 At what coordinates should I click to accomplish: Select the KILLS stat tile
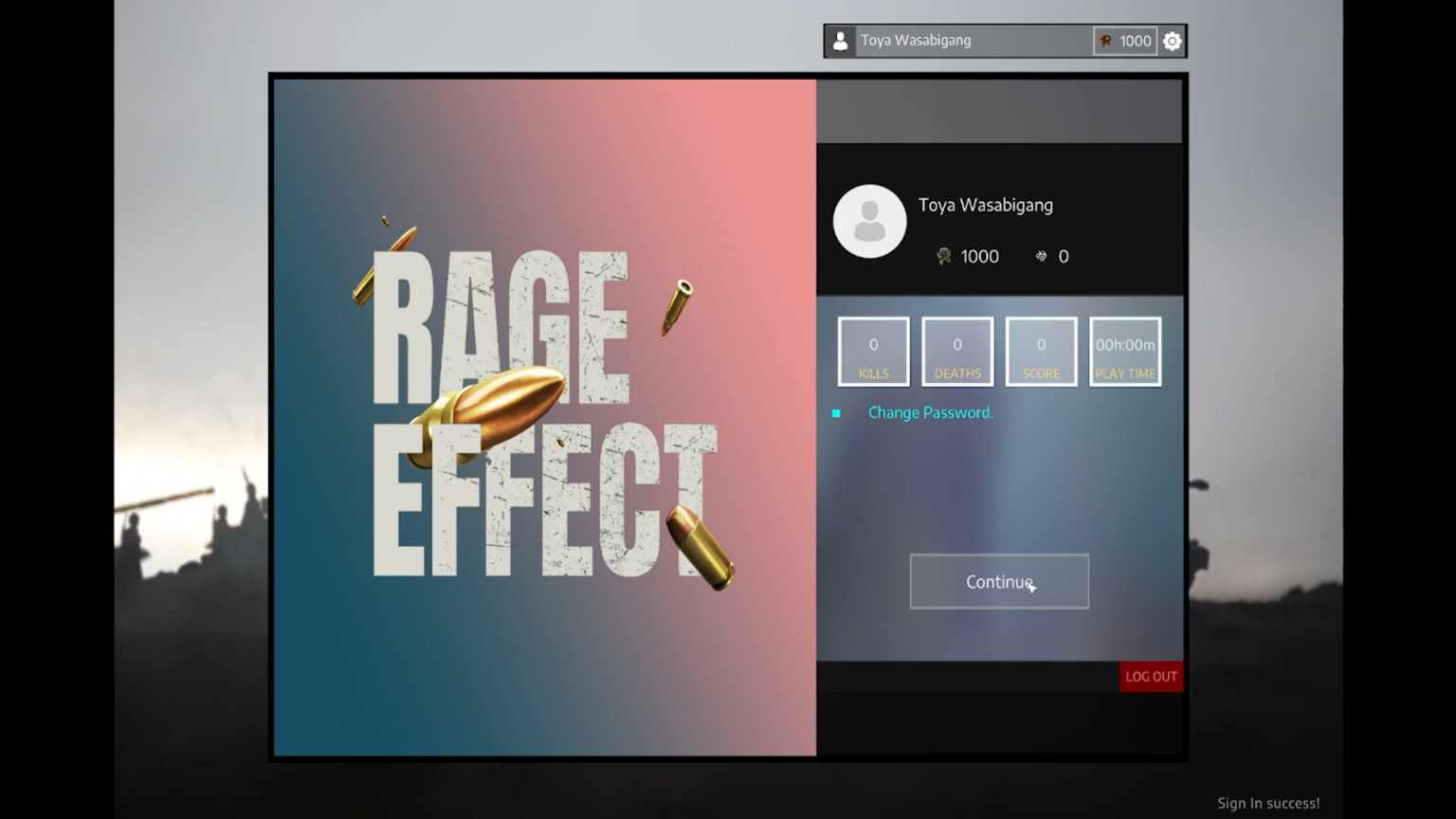click(873, 351)
